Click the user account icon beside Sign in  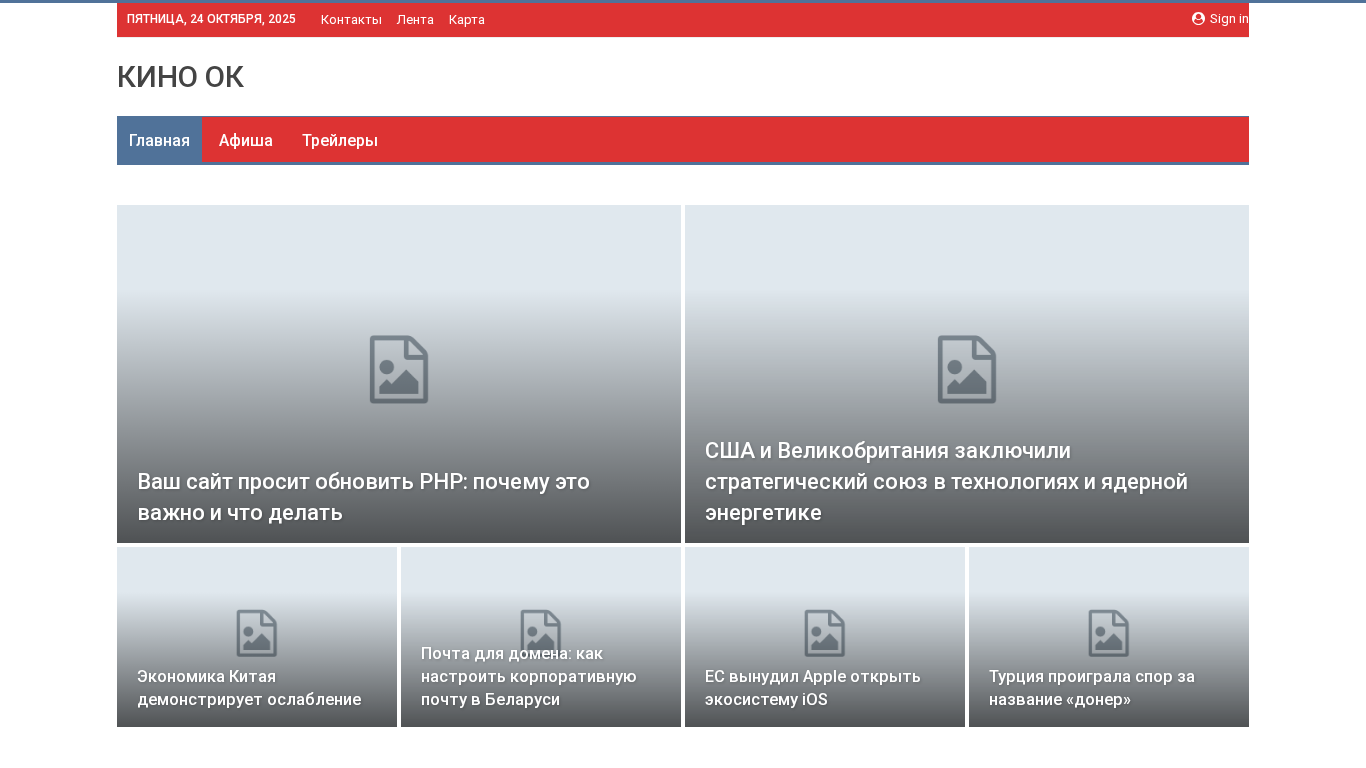coord(1198,18)
